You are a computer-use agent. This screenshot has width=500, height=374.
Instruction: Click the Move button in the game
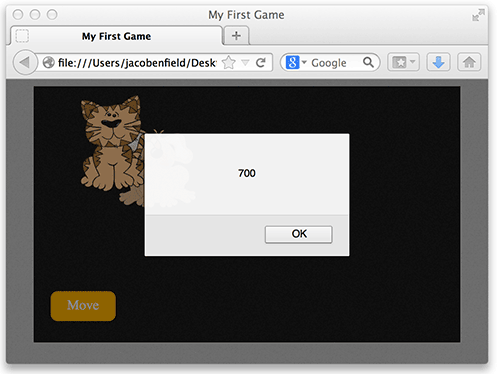coord(83,306)
